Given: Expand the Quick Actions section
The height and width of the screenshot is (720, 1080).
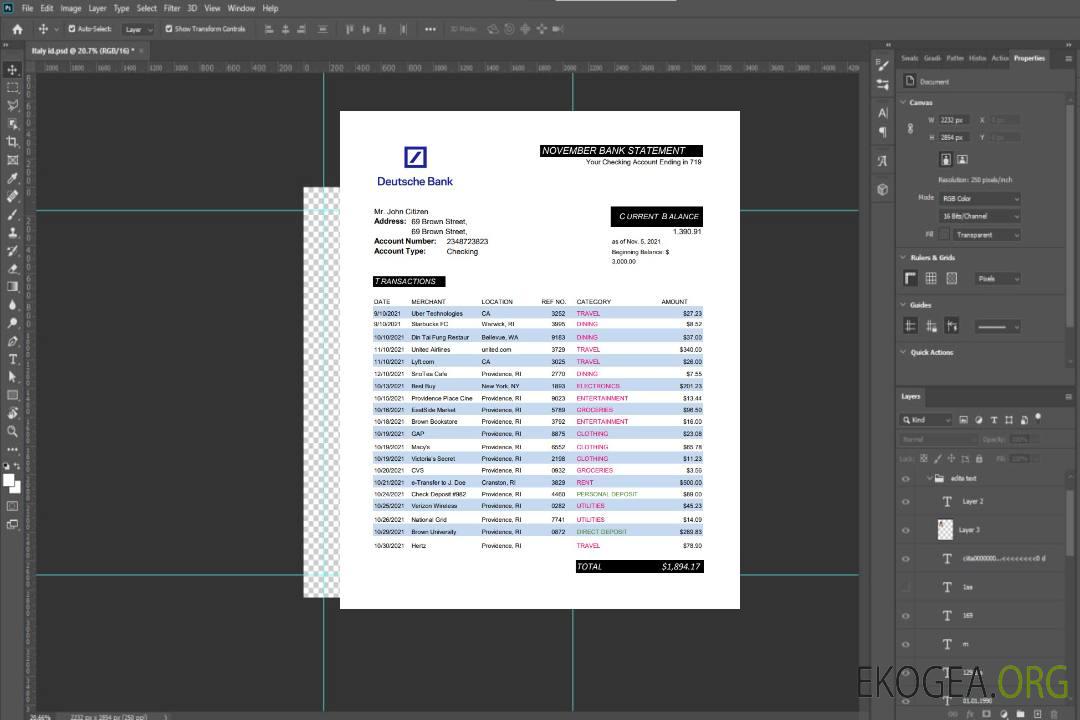Looking at the screenshot, I should tap(903, 352).
